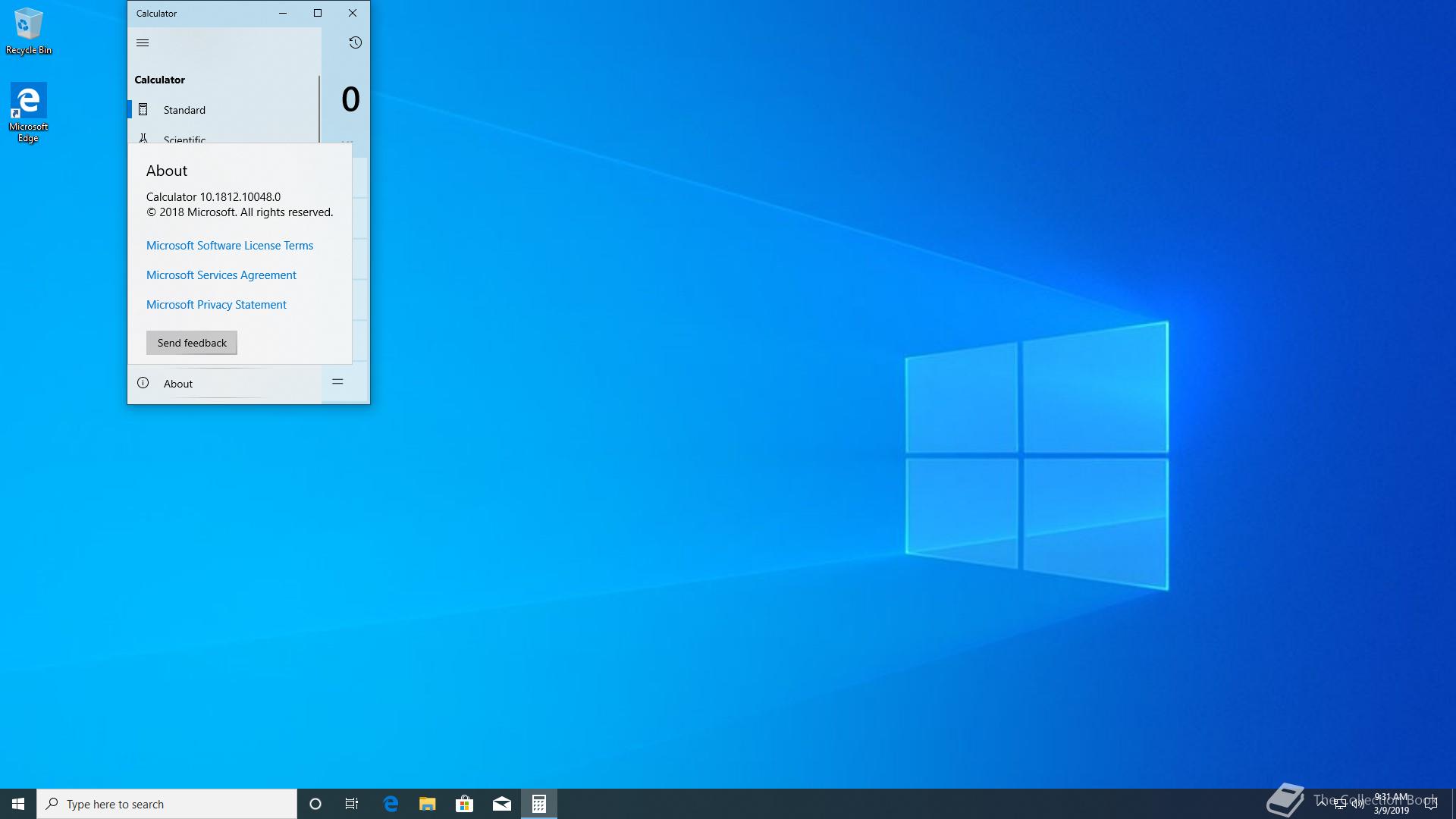Launch Edge from the taskbar
This screenshot has width=1456, height=819.
391,804
